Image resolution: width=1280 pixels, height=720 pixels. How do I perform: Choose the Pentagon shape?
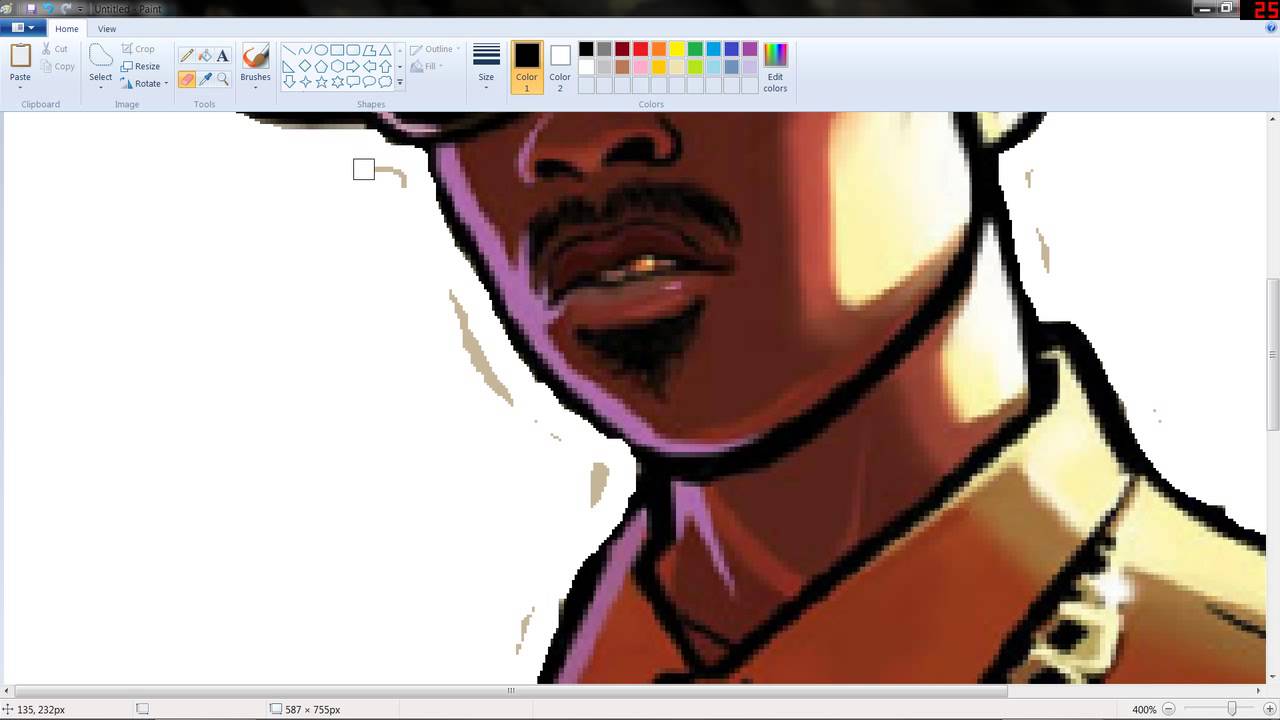tap(321, 66)
